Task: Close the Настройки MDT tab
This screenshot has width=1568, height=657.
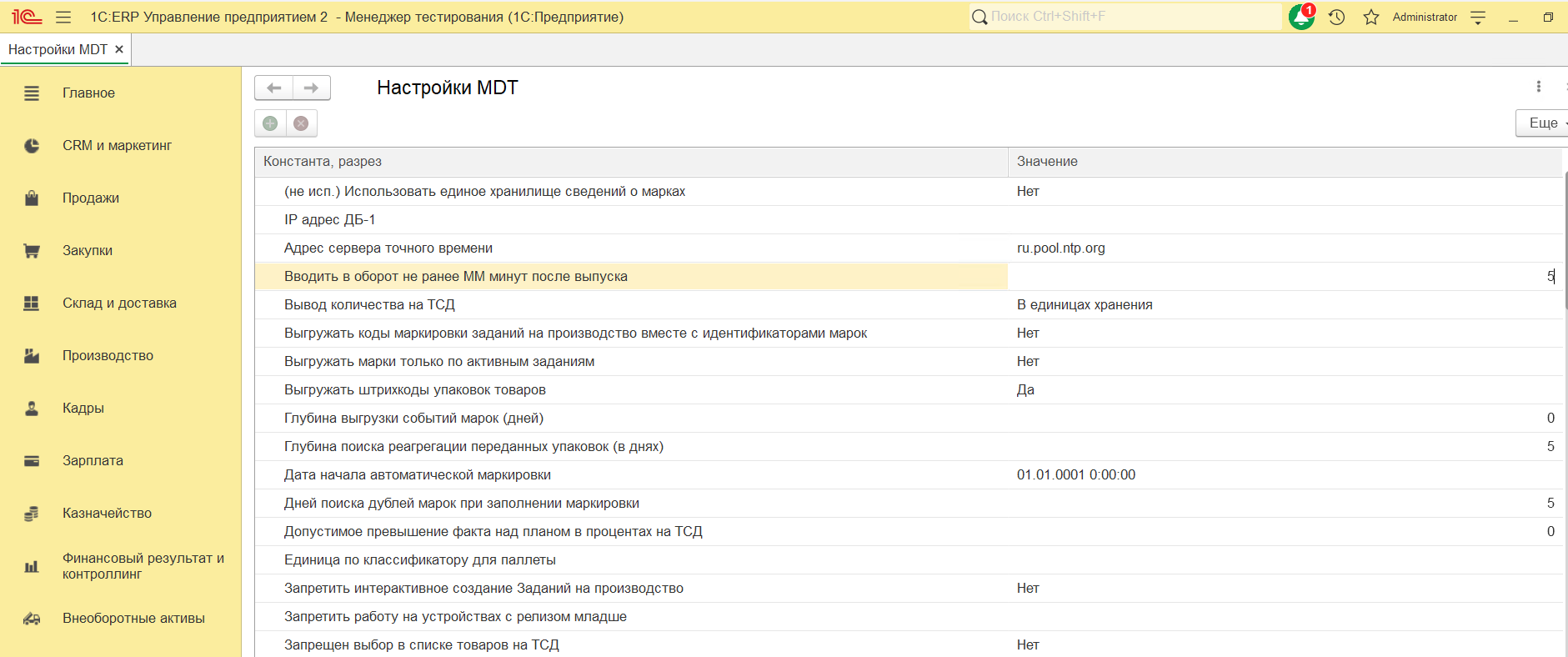Action: [119, 49]
